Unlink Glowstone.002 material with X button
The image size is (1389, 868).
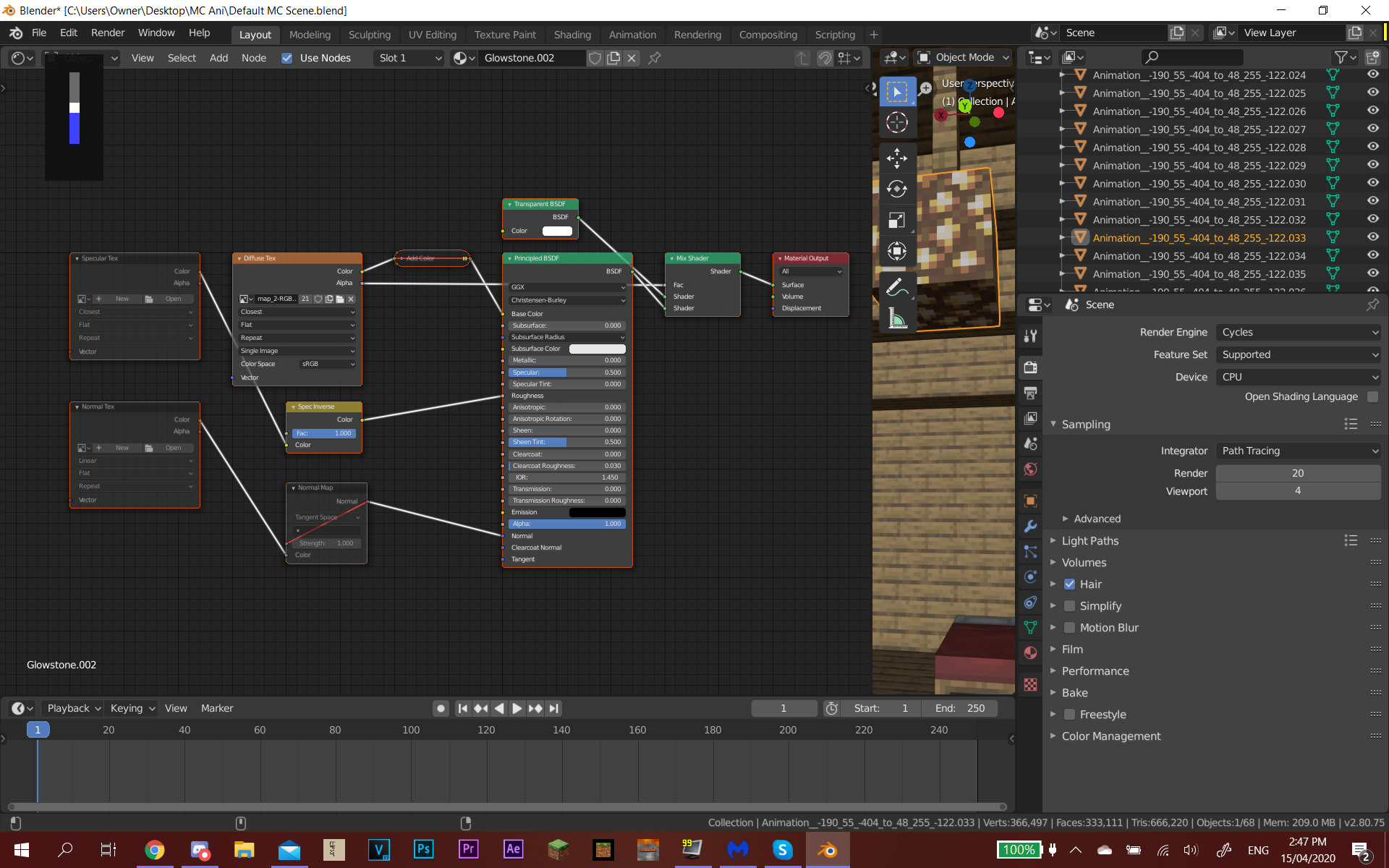[632, 58]
